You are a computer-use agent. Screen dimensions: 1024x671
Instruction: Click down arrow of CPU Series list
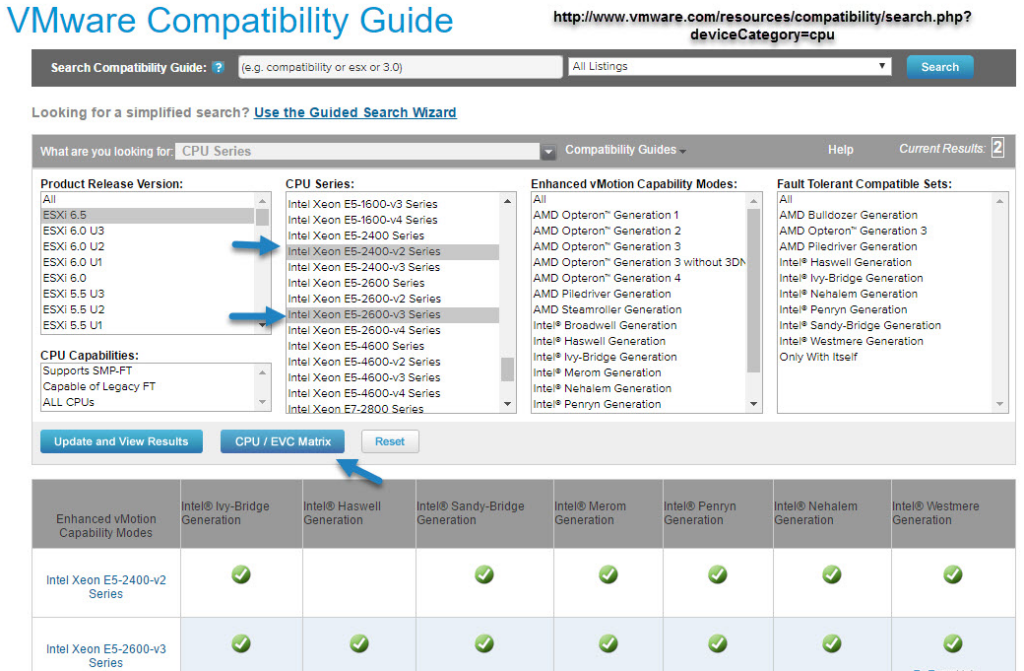[x=507, y=404]
